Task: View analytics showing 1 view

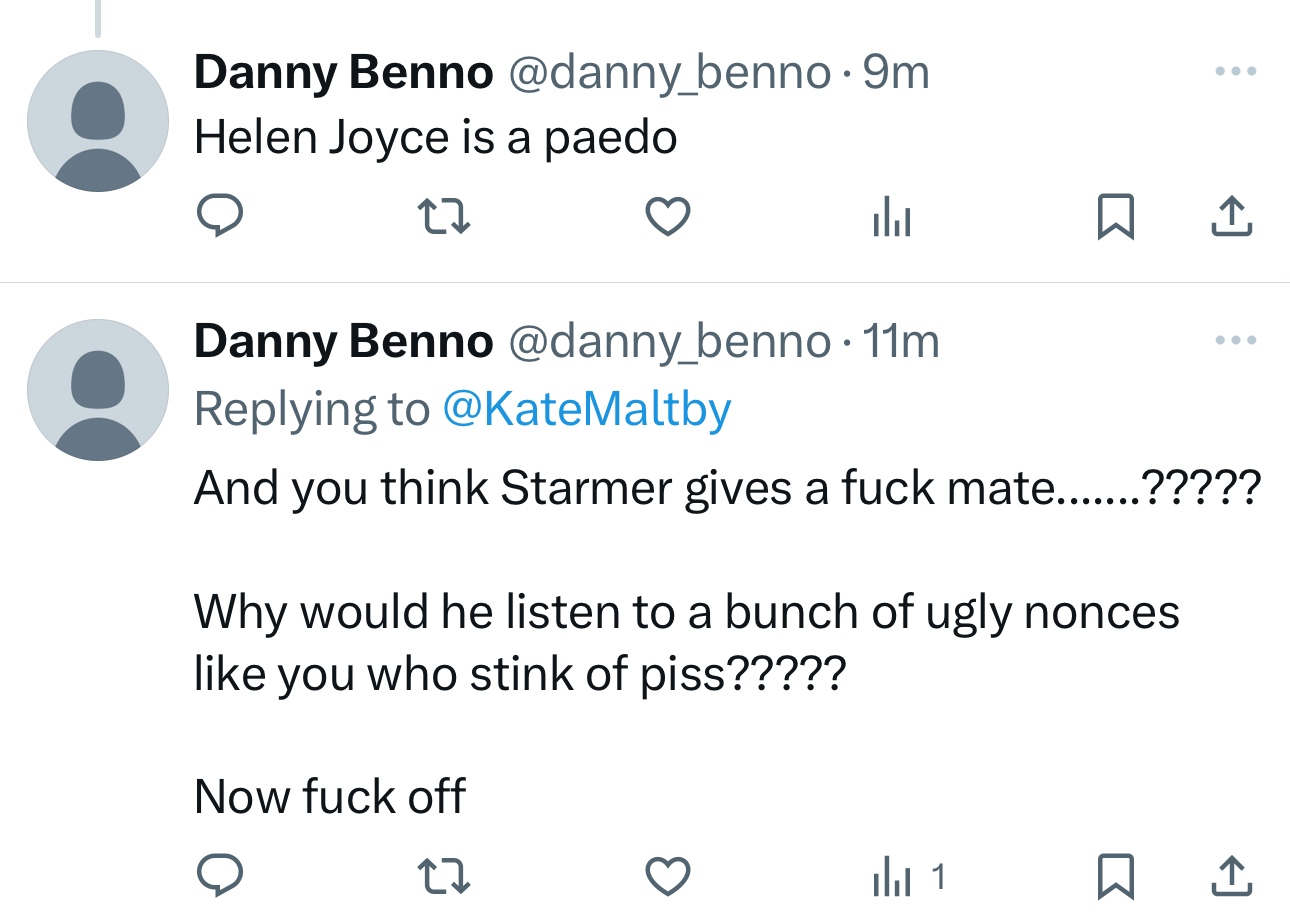Action: [905, 877]
